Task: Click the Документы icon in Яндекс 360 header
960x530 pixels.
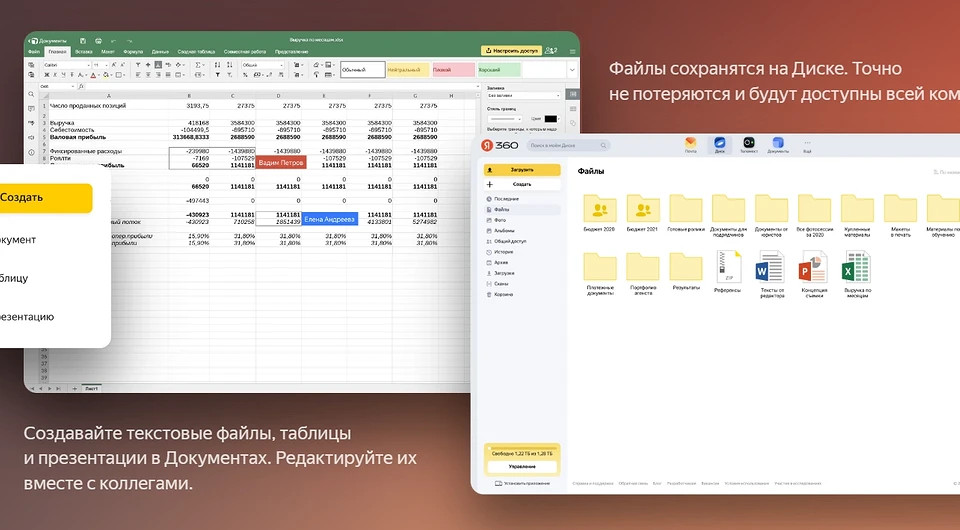Action: point(778,146)
